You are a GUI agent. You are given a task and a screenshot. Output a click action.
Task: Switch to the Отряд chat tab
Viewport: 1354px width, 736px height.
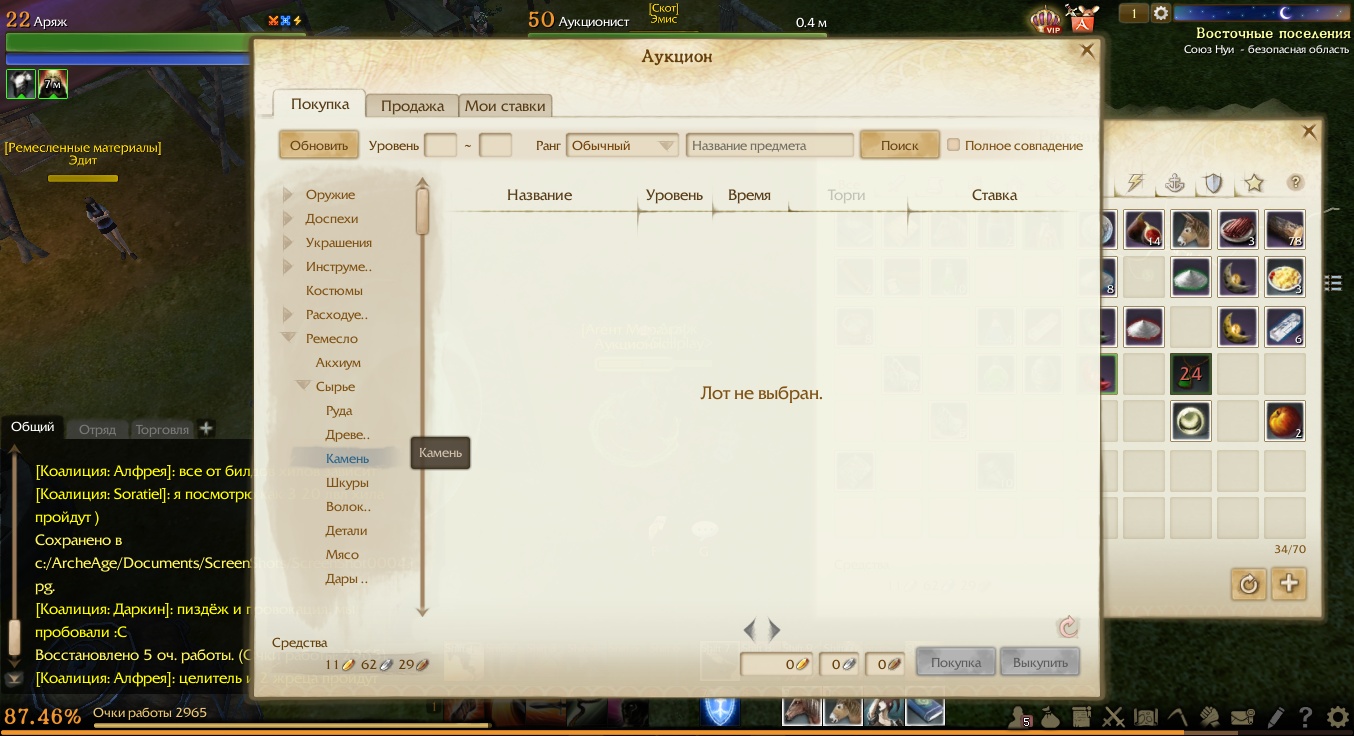click(x=98, y=429)
